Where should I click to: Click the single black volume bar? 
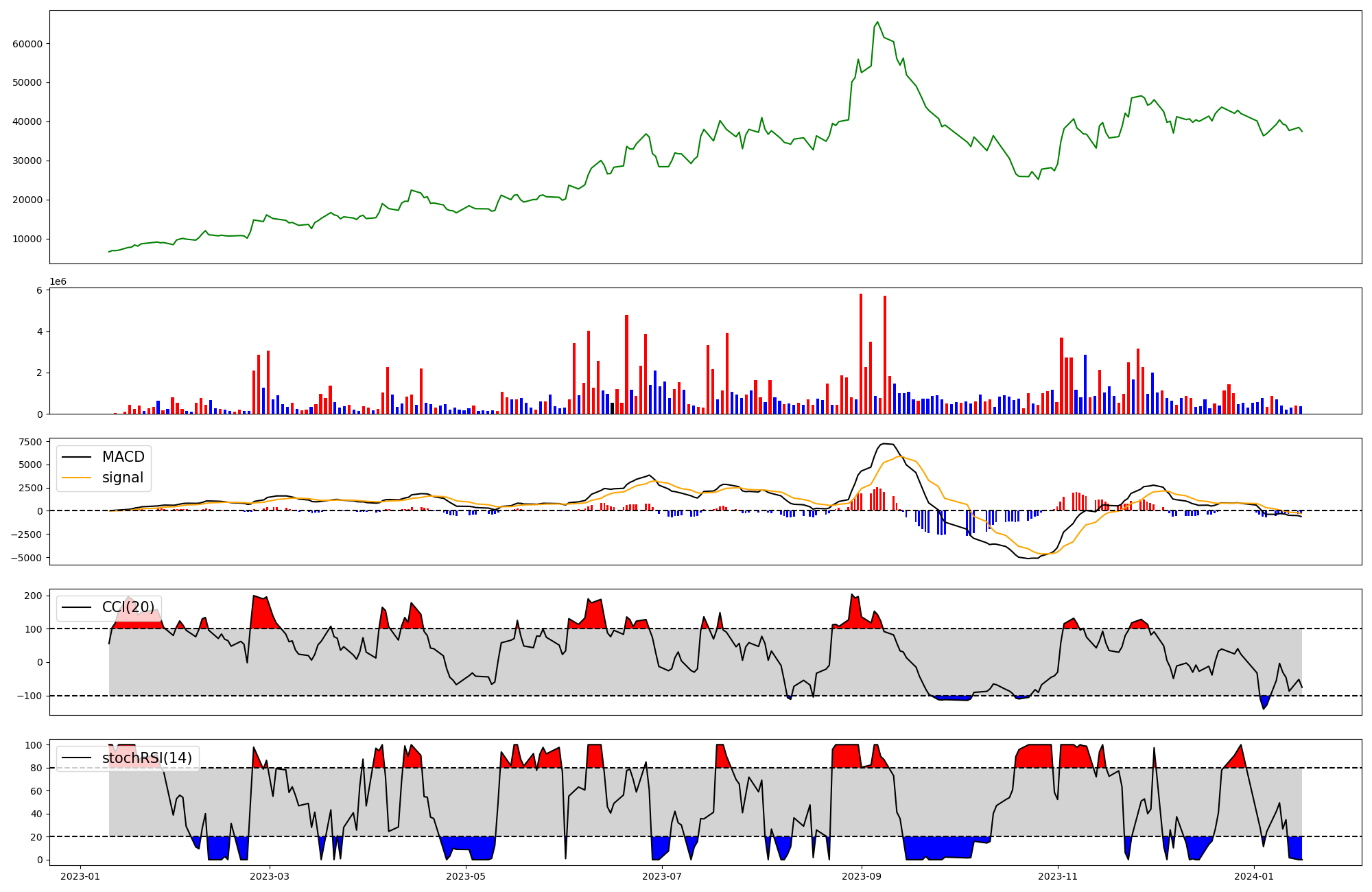coord(613,408)
